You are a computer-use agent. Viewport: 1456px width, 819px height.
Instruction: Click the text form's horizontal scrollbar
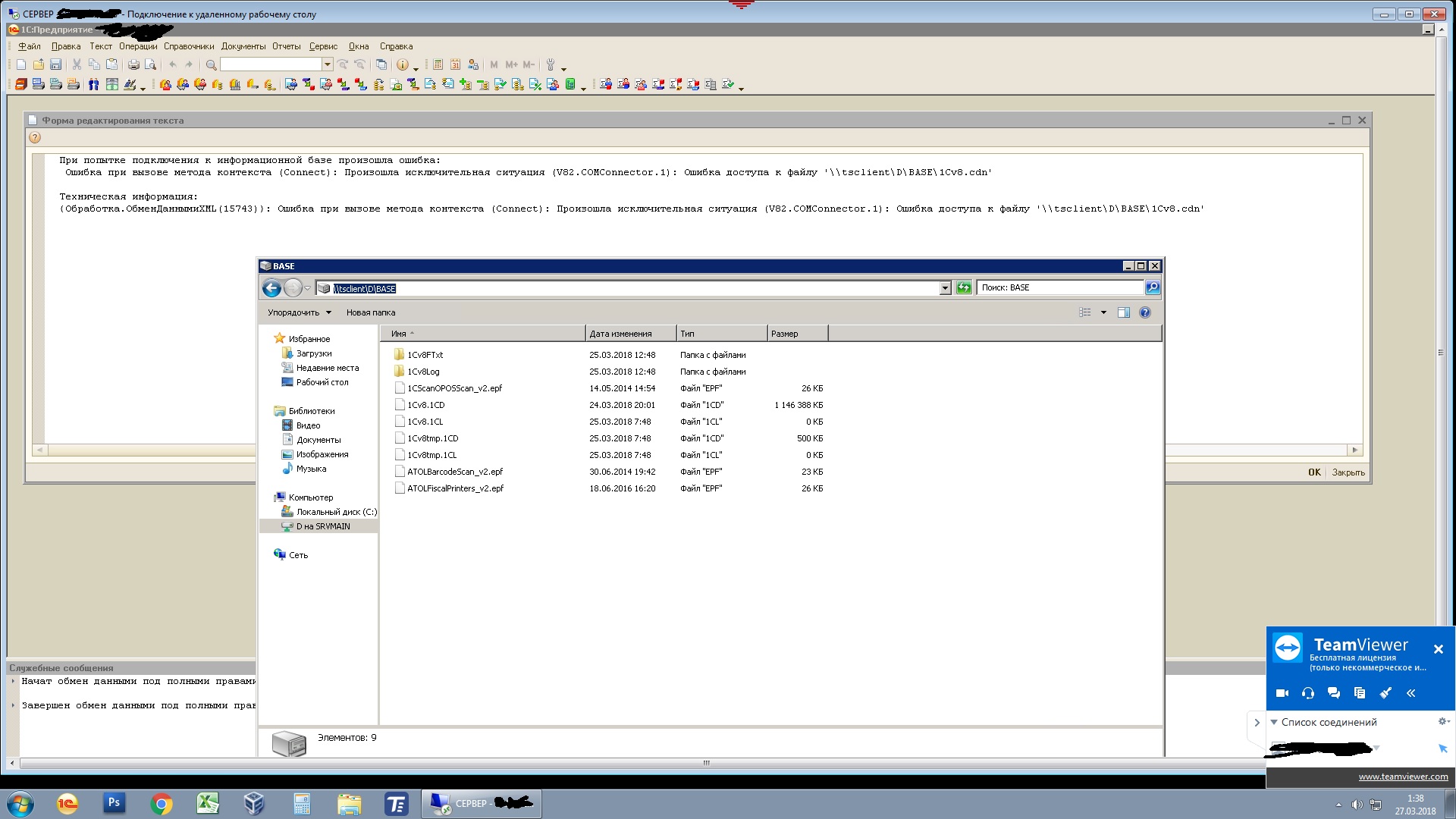tap(152, 450)
